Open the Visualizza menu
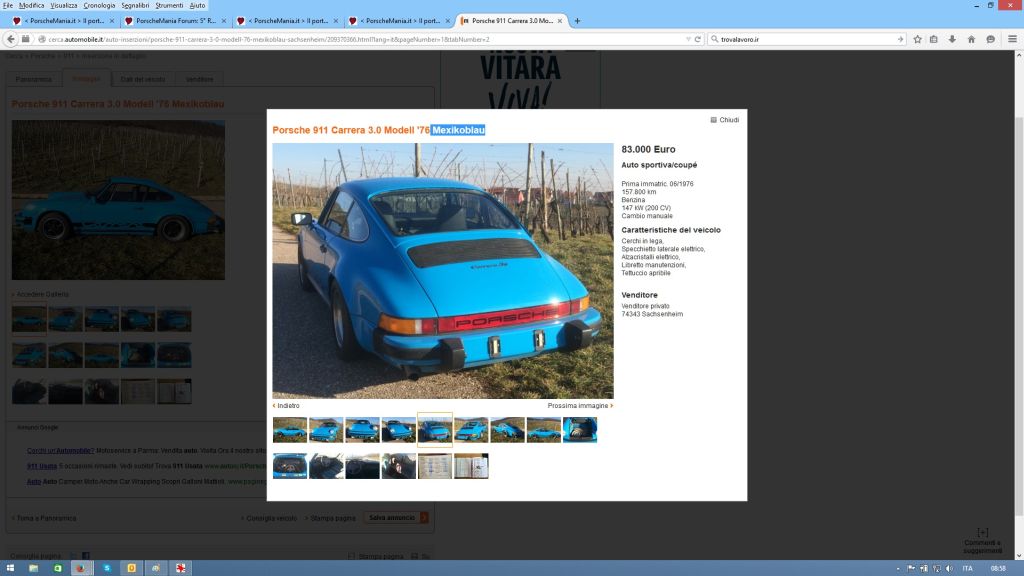The width and height of the screenshot is (1024, 576). coord(63,5)
